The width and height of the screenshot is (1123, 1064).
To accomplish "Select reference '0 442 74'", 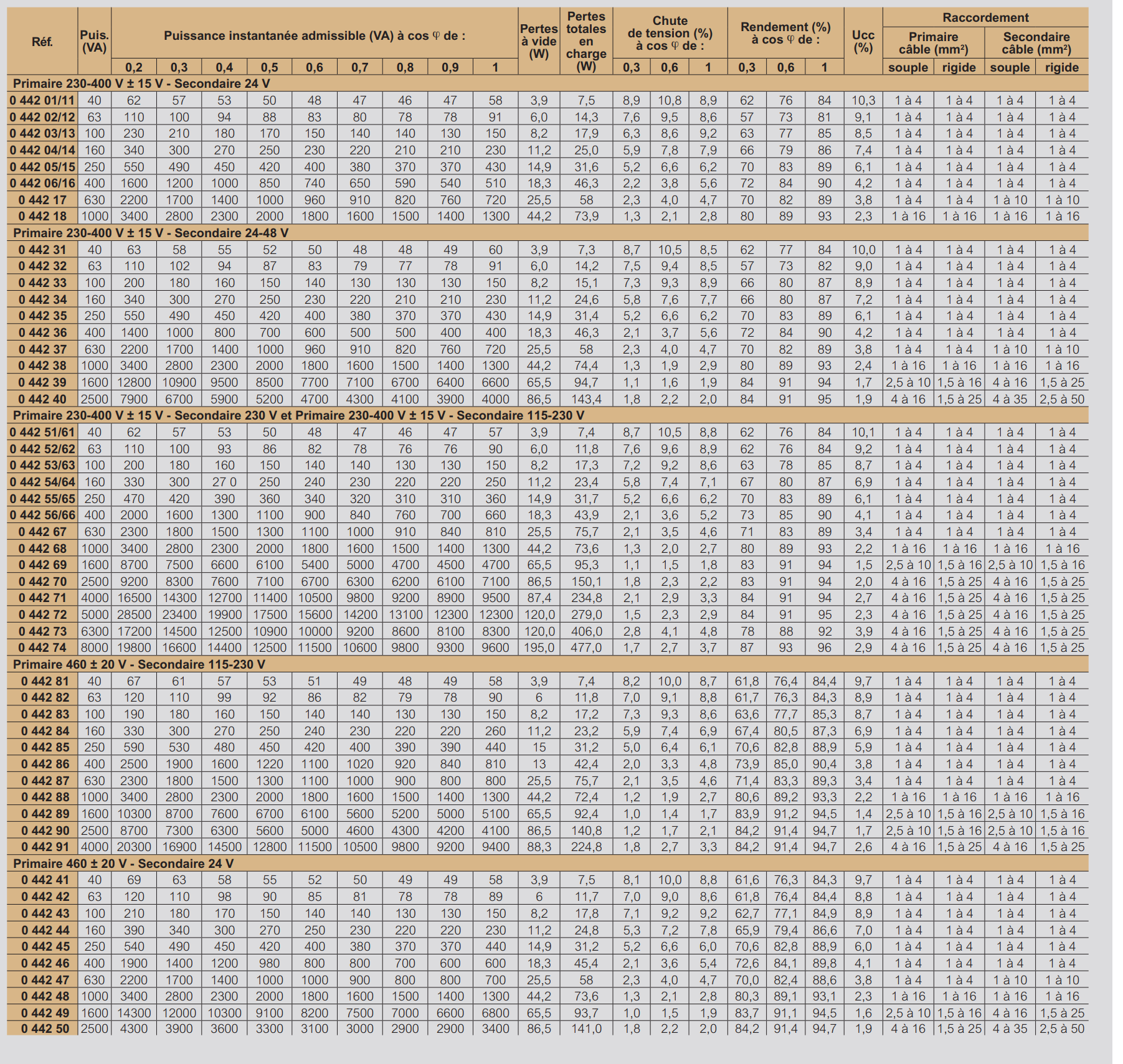I will (42, 647).
